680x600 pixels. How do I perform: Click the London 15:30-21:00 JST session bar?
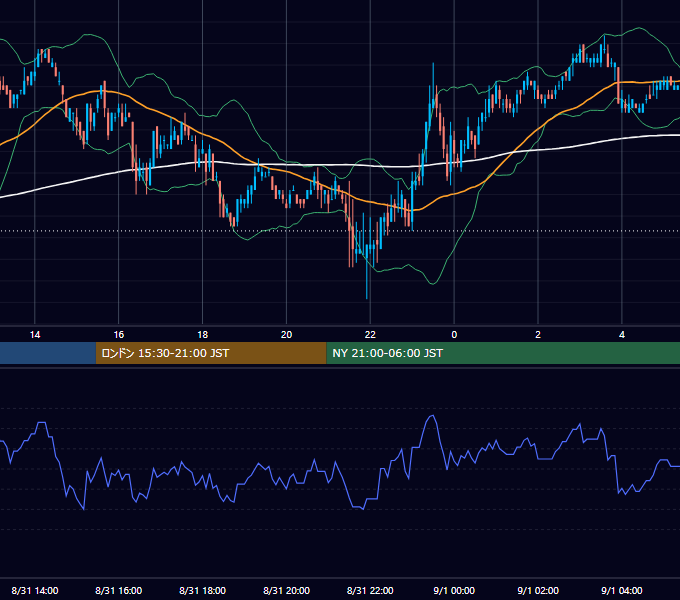coord(211,353)
